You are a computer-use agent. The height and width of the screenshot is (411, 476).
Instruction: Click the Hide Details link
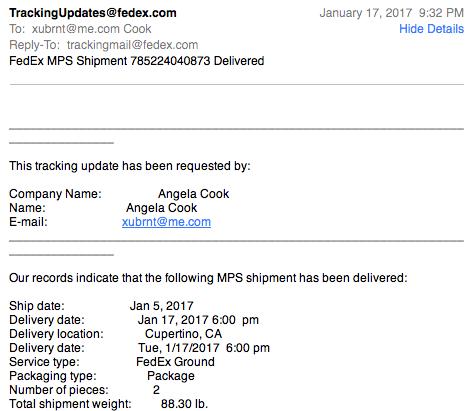pyautogui.click(x=431, y=29)
